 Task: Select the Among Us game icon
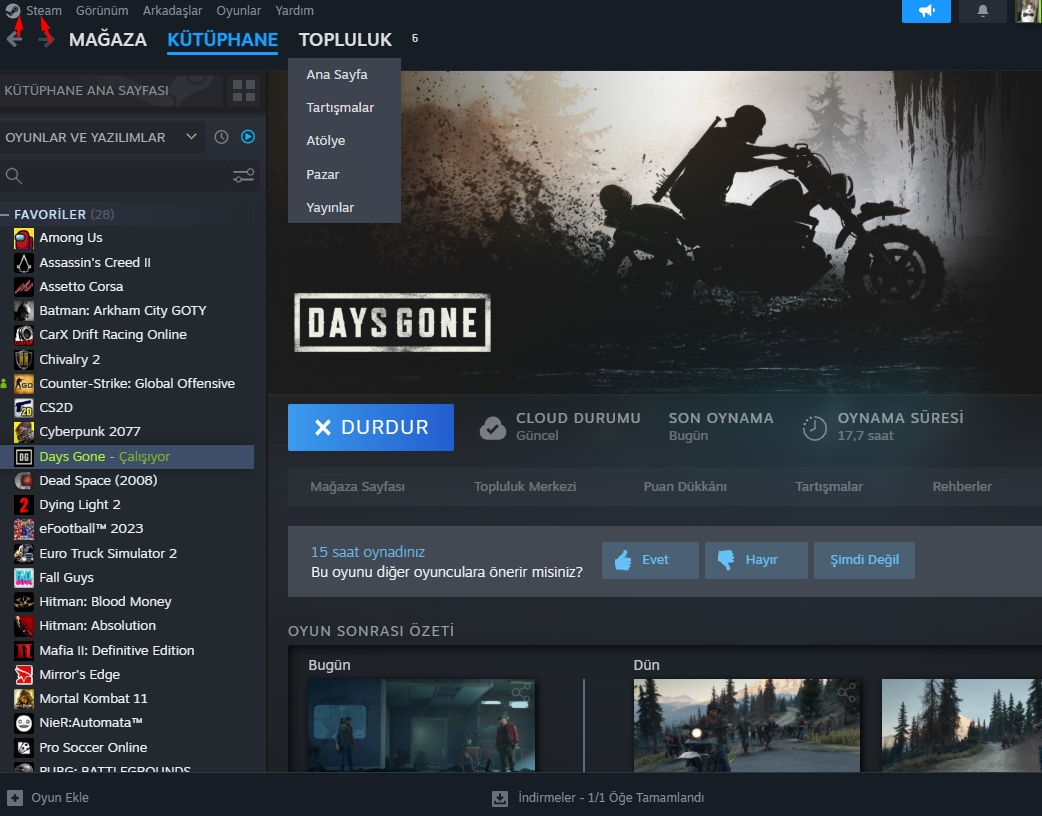coord(24,238)
